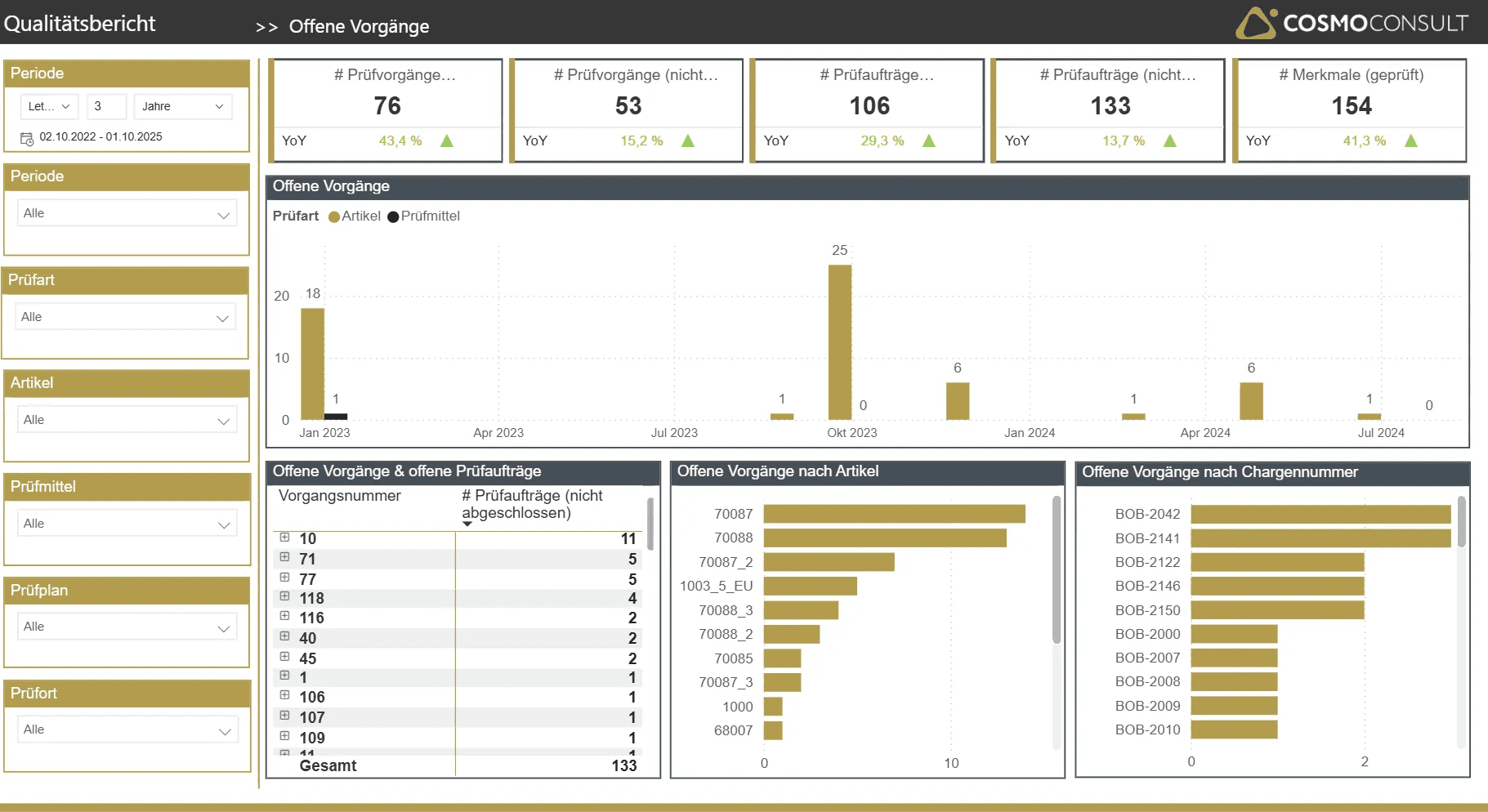The image size is (1488, 812).
Task: Select the '# Prüfaufträge…' card showing 106
Action: point(869,110)
